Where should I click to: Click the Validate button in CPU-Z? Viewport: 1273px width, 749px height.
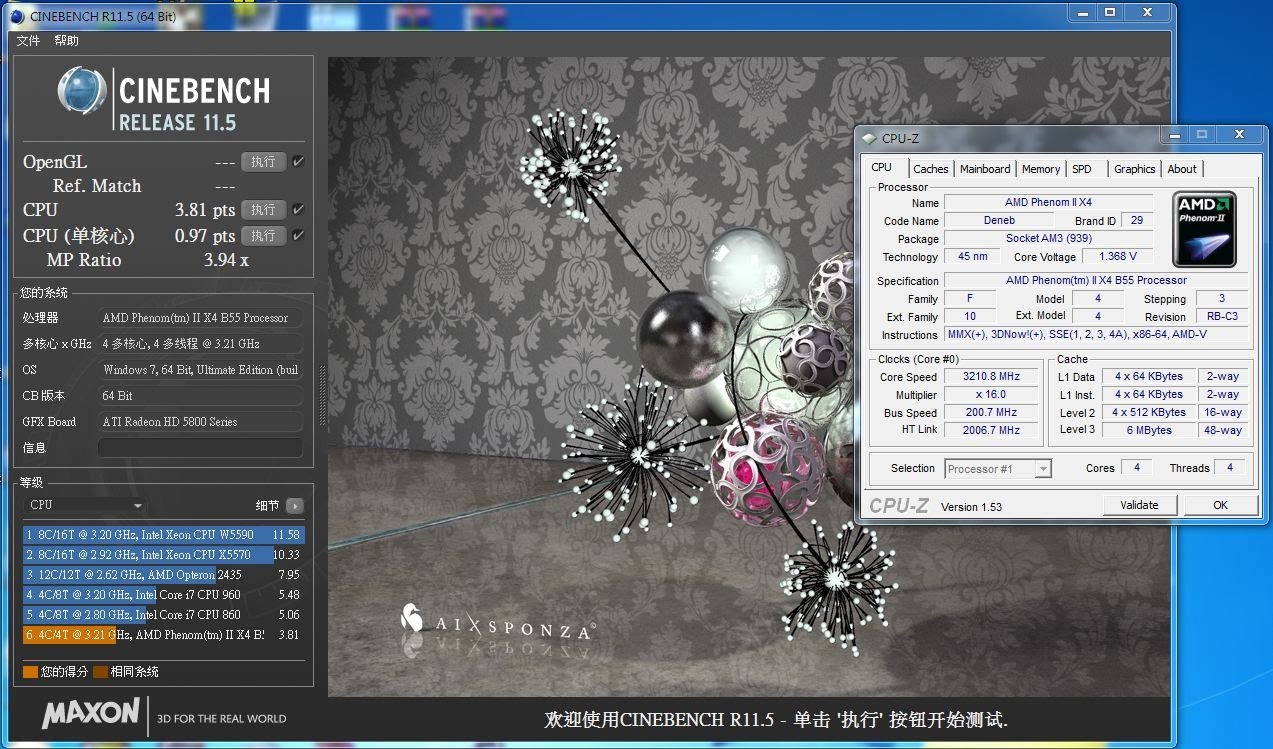pyautogui.click(x=1139, y=505)
